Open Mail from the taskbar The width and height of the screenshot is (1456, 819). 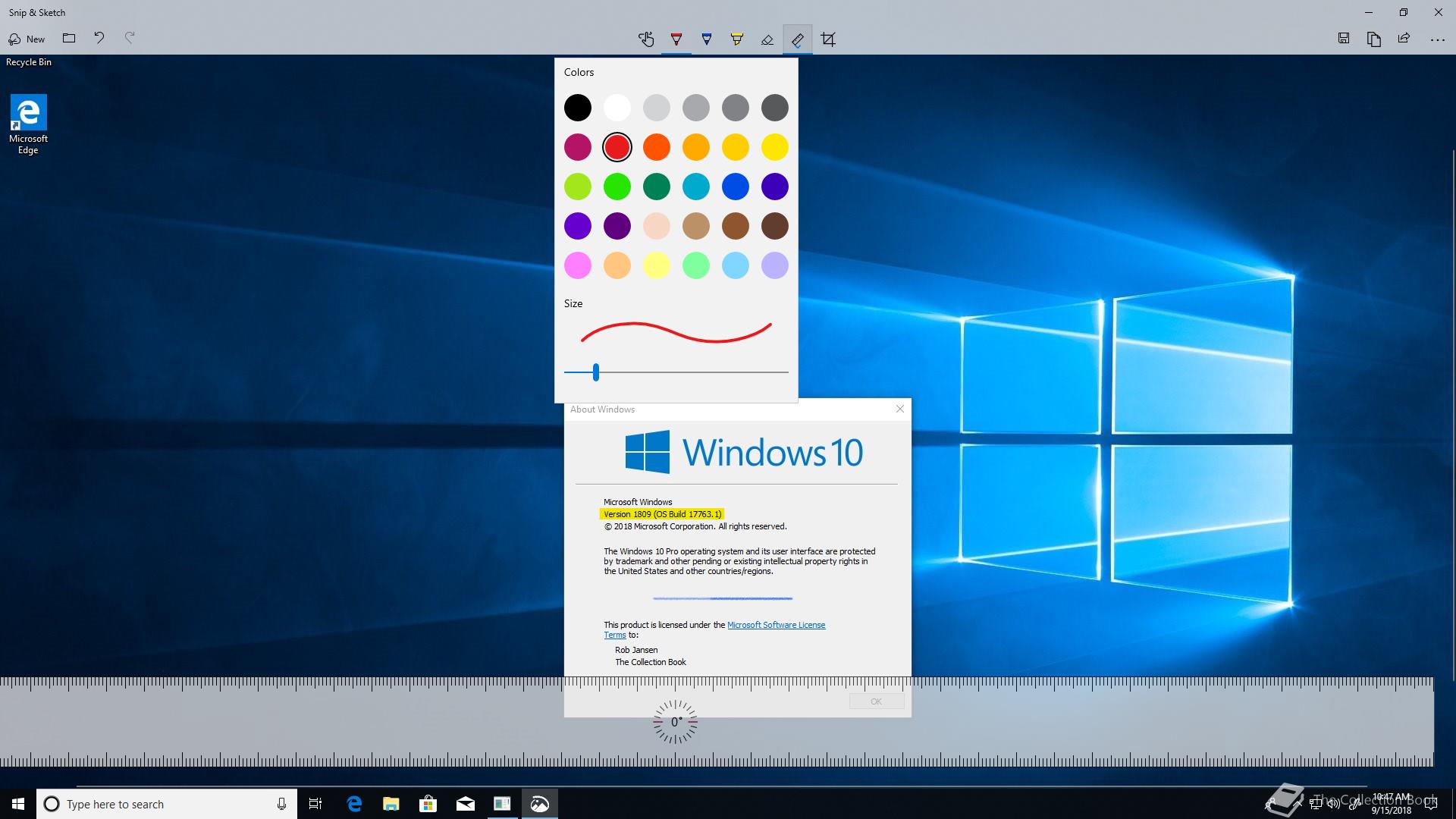(466, 804)
